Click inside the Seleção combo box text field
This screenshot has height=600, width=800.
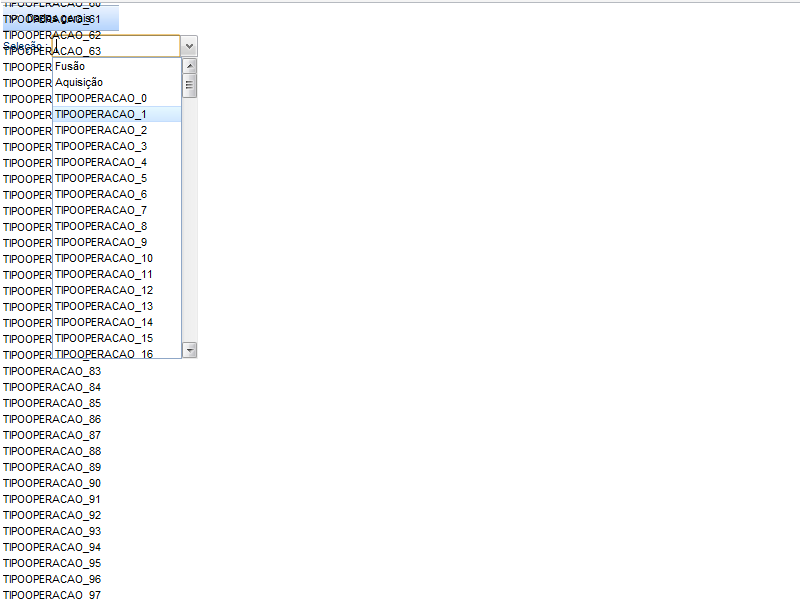pos(115,46)
